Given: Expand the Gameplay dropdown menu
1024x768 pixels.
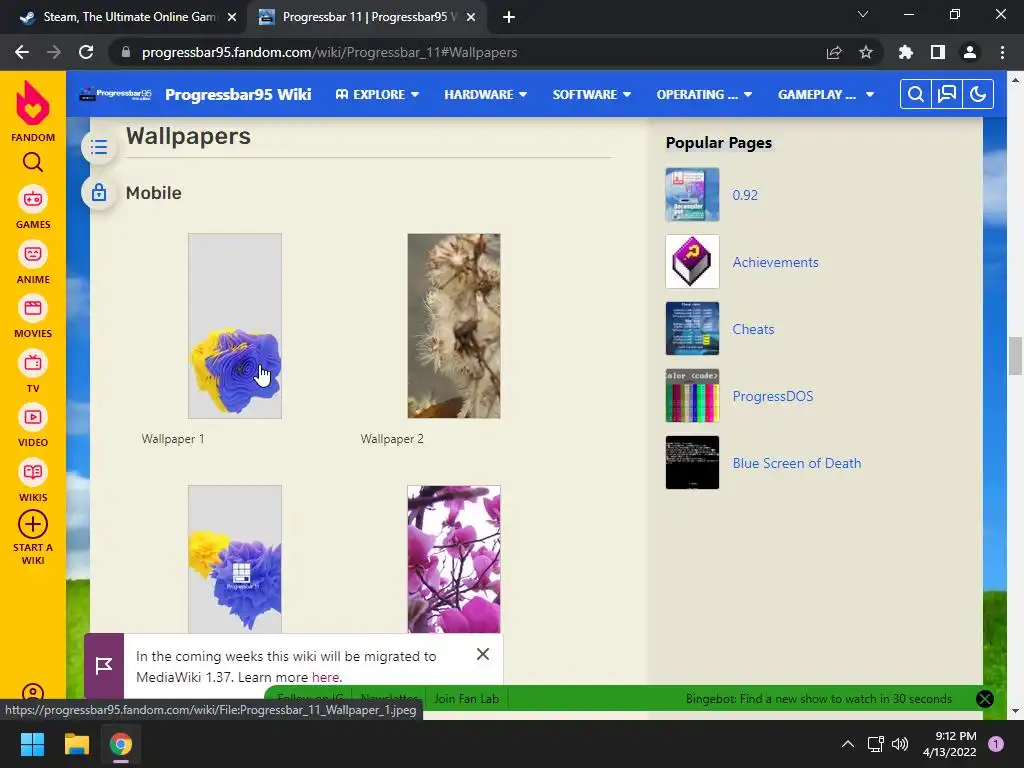Looking at the screenshot, I should (x=825, y=95).
